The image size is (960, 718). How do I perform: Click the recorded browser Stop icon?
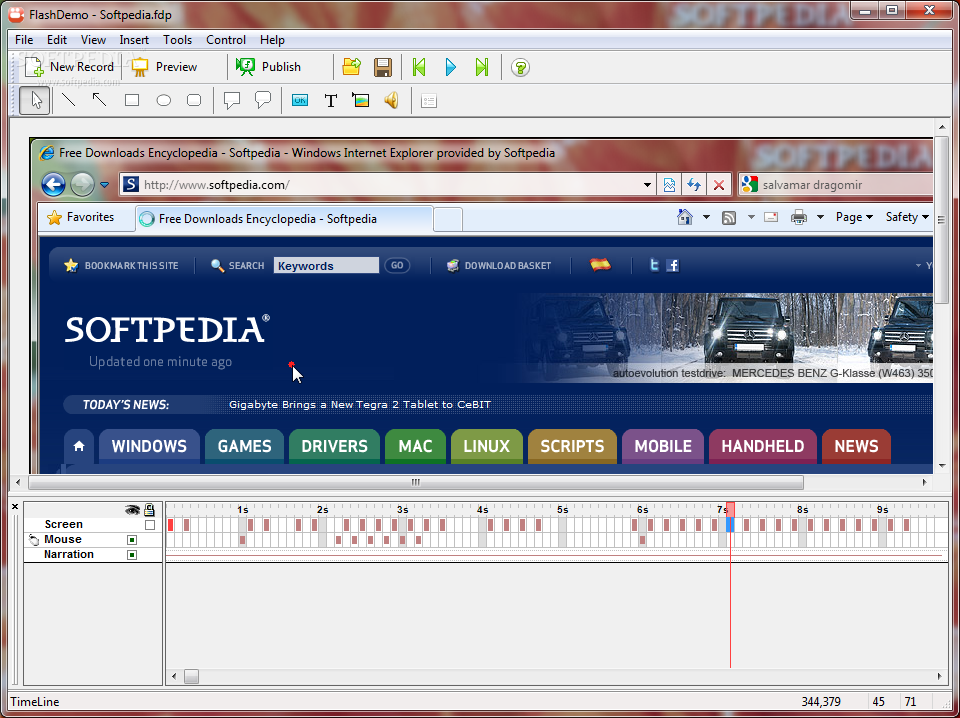tap(719, 185)
